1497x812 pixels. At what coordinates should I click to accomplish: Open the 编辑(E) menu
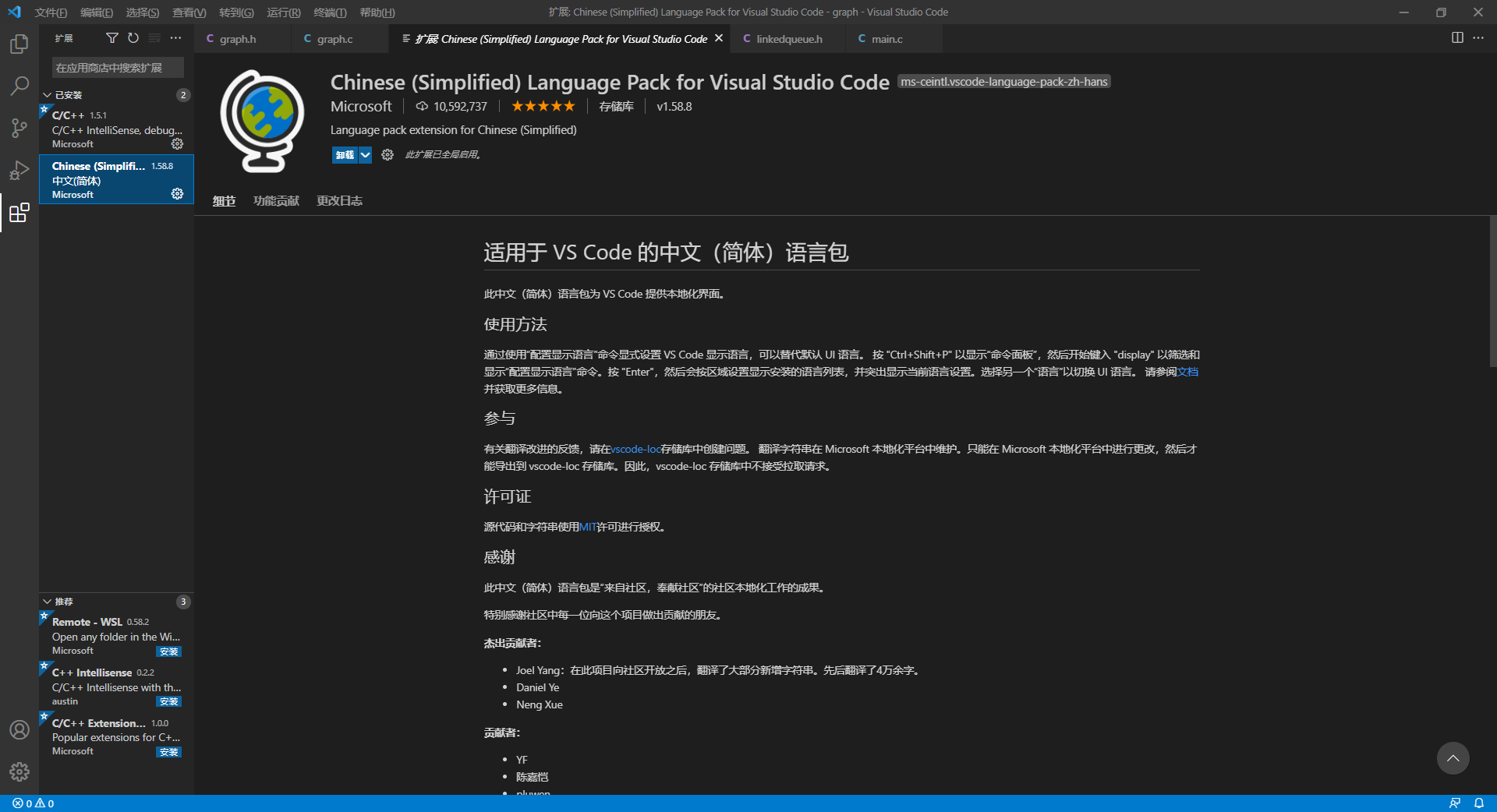coord(97,12)
